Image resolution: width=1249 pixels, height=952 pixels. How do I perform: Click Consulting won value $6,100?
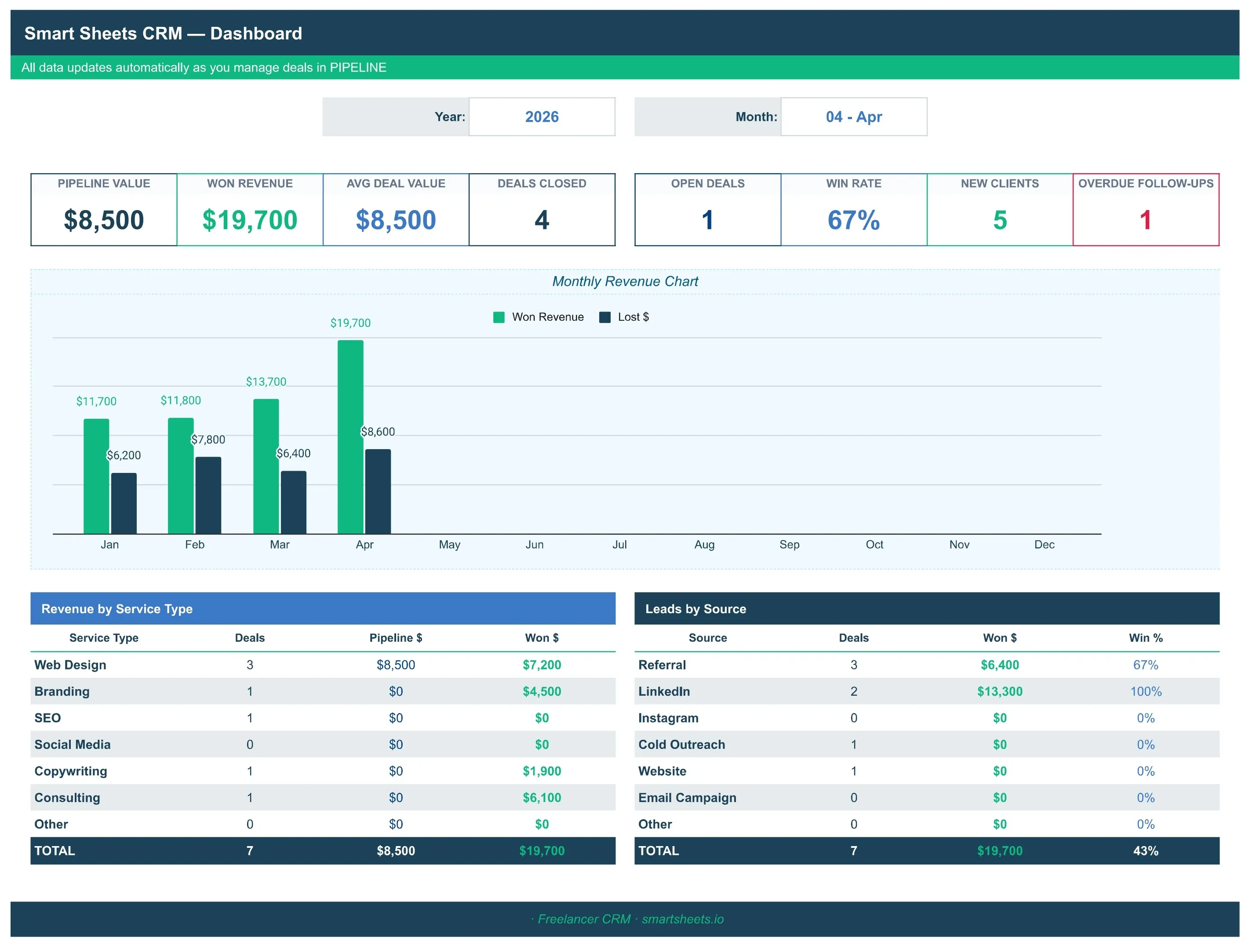click(542, 798)
